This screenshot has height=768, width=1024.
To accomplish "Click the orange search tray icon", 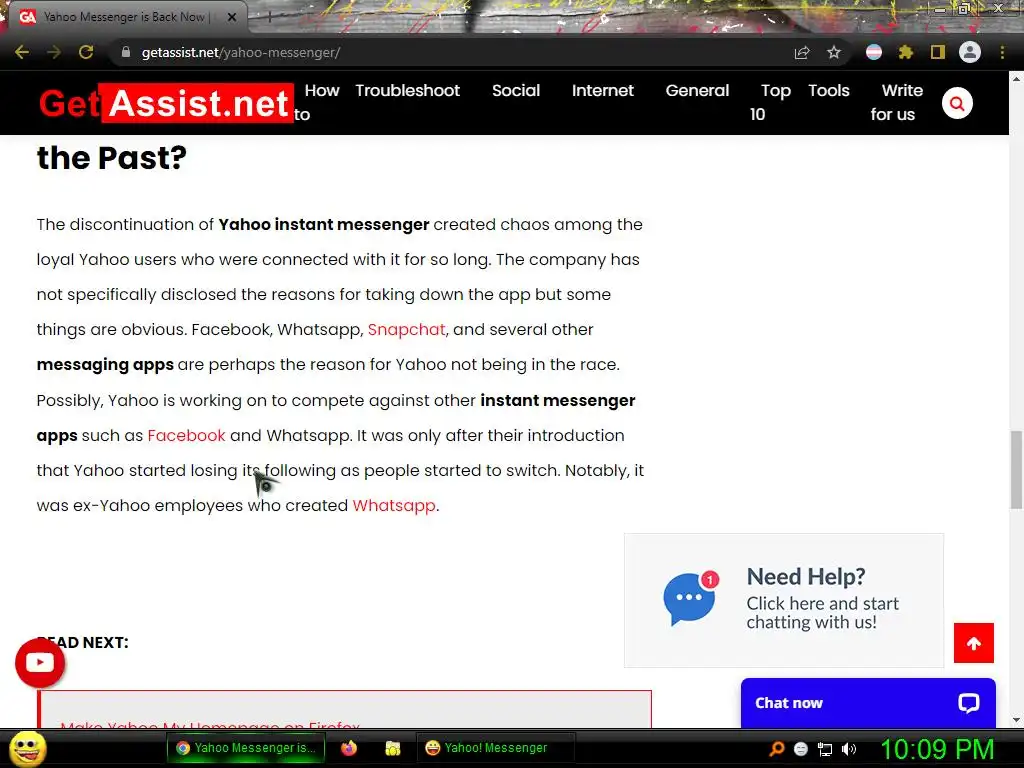I will pyautogui.click(x=776, y=749).
